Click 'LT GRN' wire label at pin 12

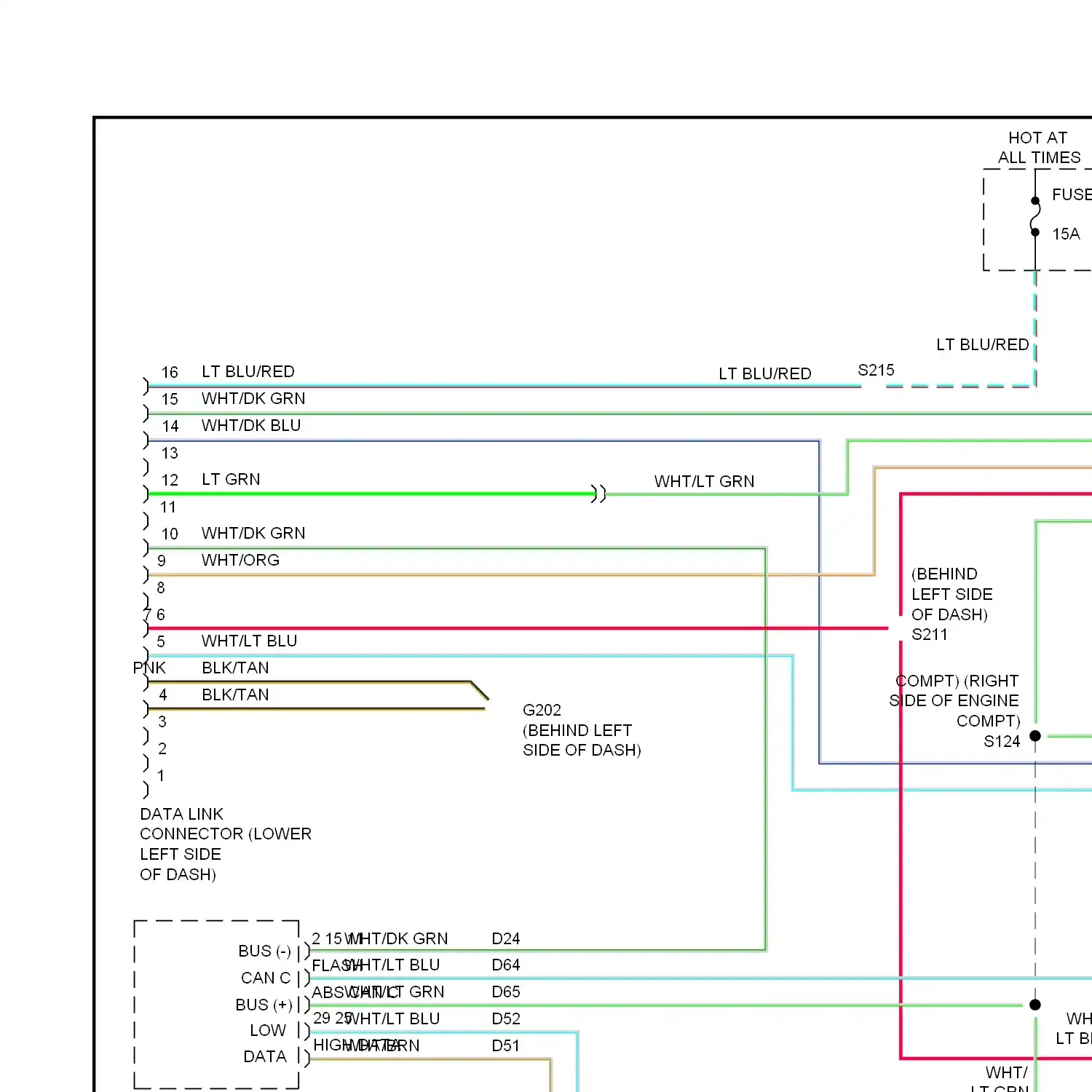tap(231, 479)
